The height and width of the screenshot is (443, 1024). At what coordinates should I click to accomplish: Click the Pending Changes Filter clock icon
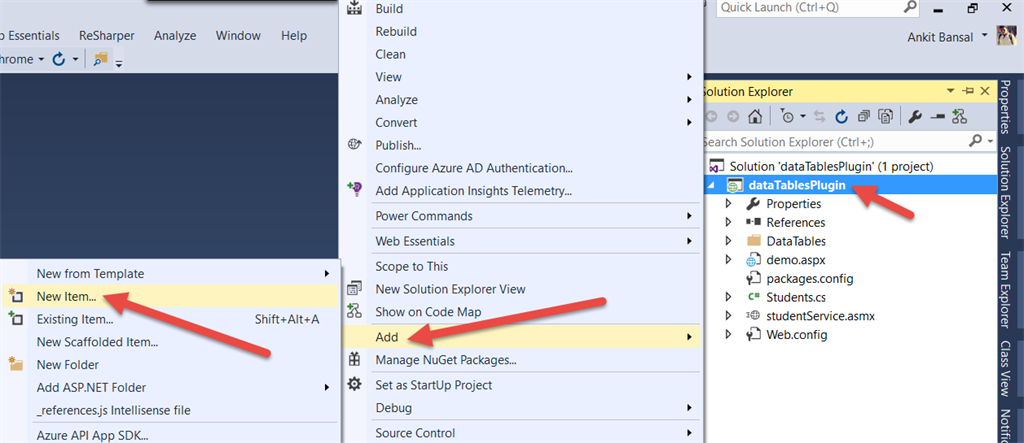(788, 116)
